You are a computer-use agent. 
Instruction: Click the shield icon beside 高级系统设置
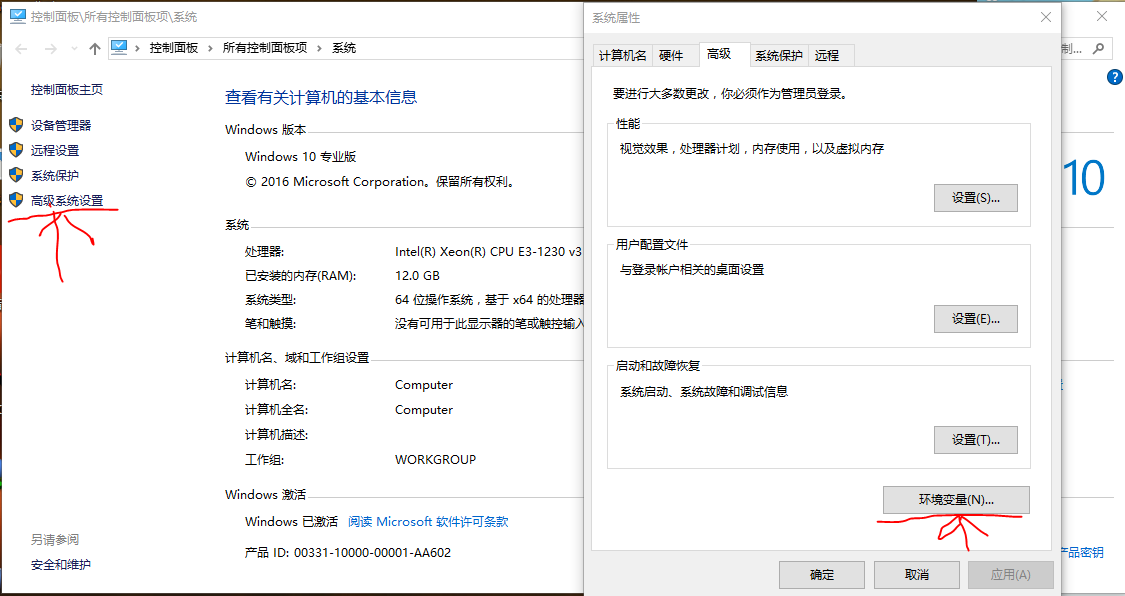point(16,200)
